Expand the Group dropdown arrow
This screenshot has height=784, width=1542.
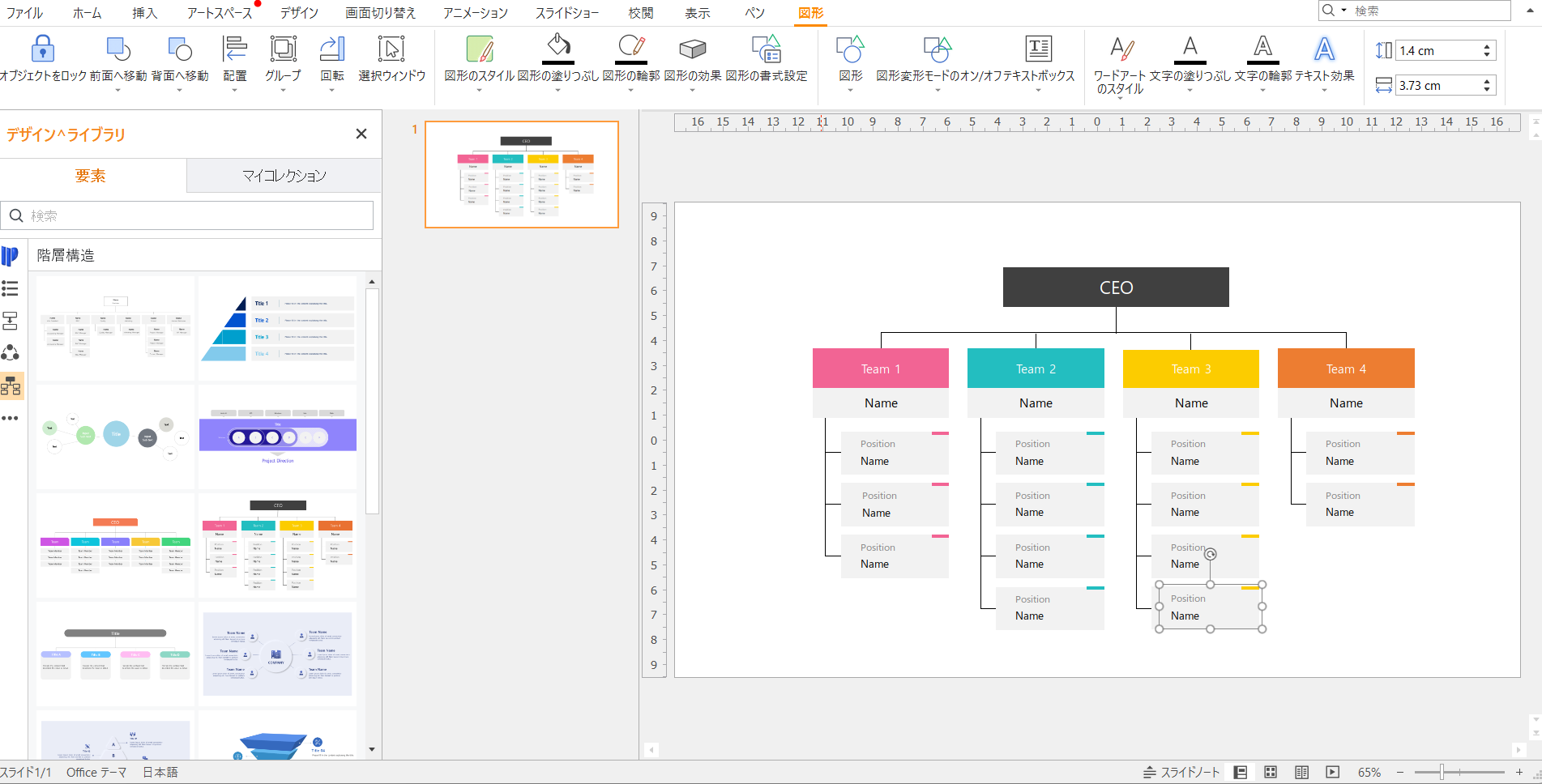pyautogui.click(x=283, y=90)
